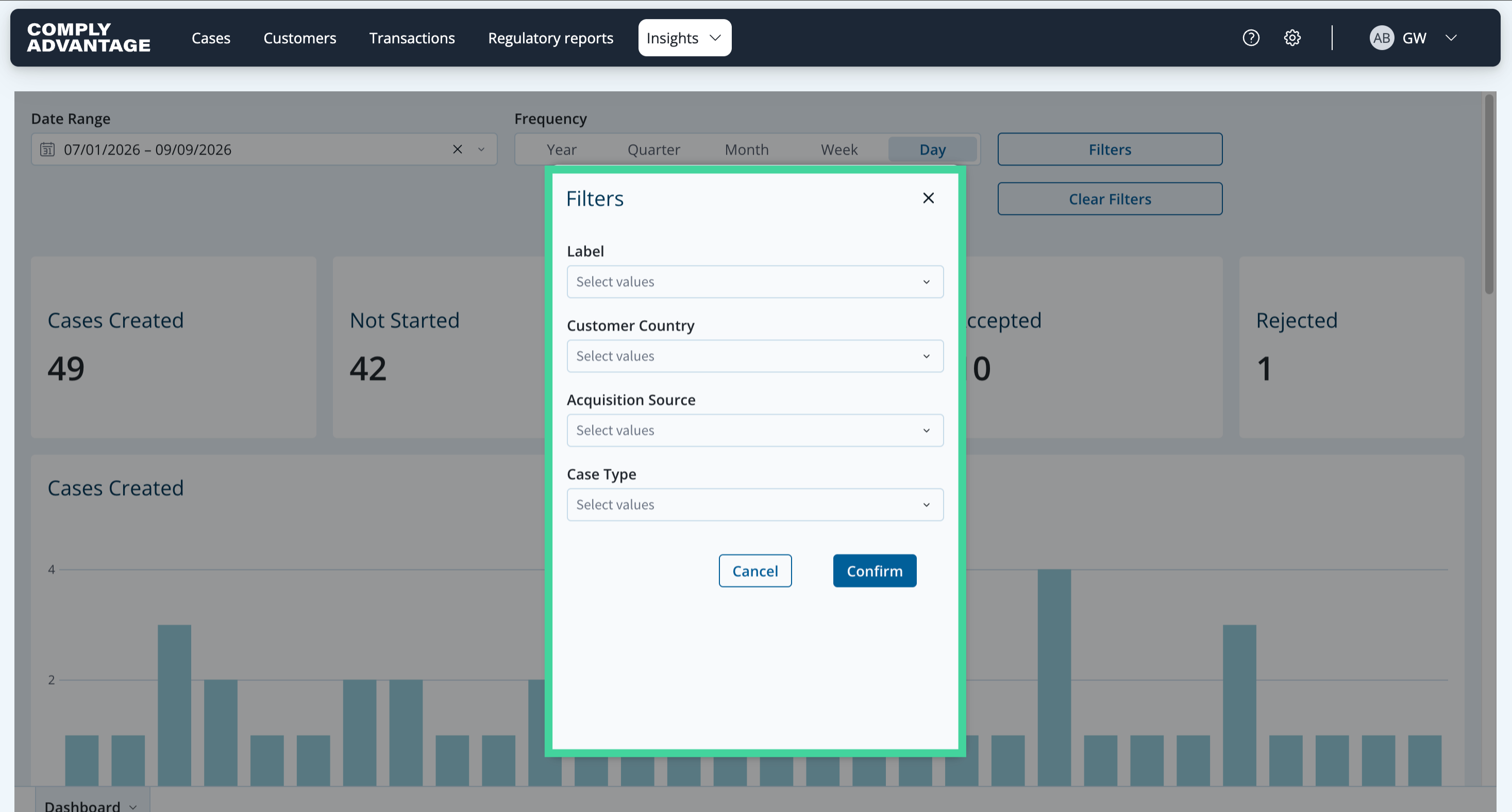Open the settings gear icon

tap(1292, 38)
